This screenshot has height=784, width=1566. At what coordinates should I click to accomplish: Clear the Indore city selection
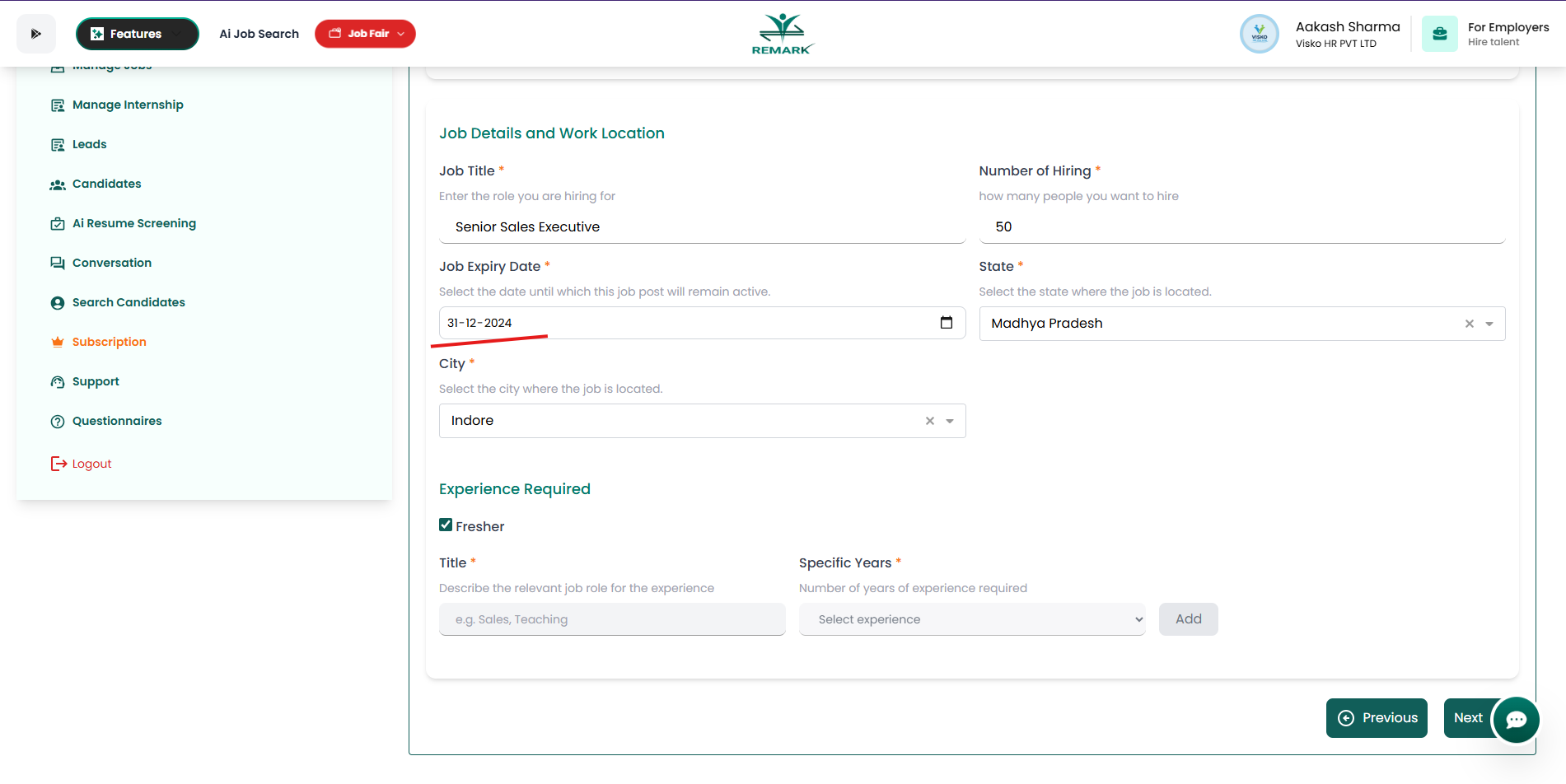[929, 421]
